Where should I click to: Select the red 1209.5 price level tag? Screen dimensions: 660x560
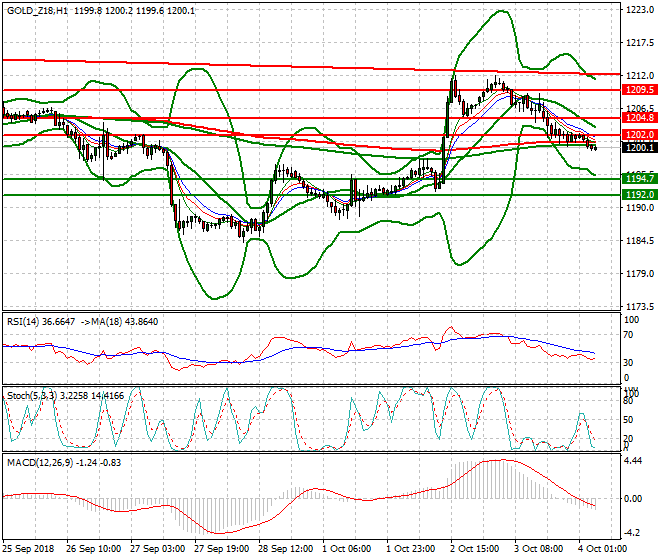638,89
